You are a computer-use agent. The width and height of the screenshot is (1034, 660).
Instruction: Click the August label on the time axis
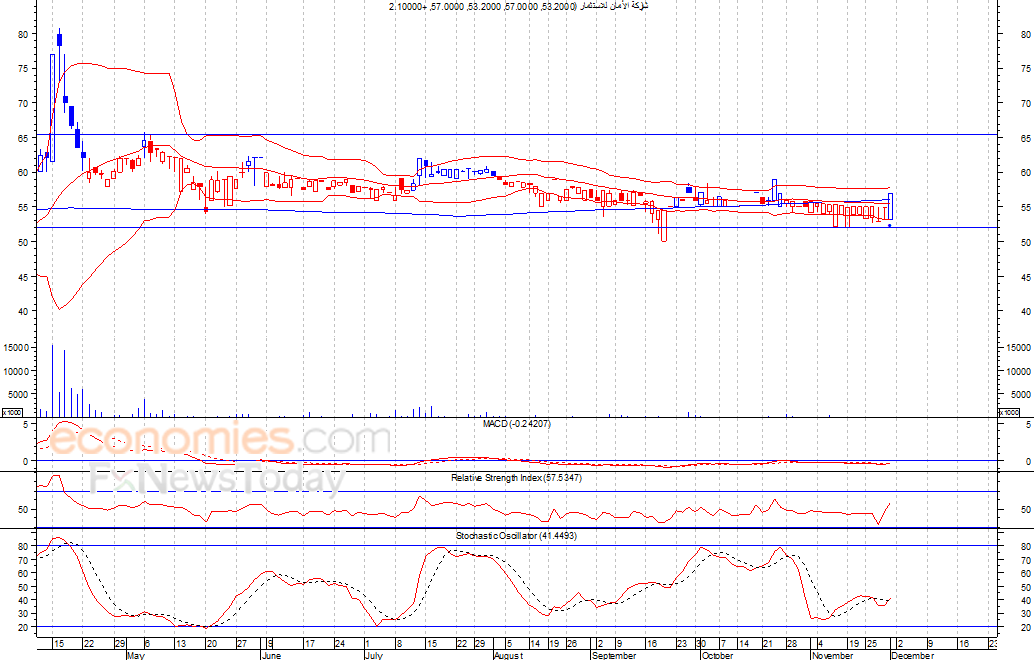[x=509, y=656]
